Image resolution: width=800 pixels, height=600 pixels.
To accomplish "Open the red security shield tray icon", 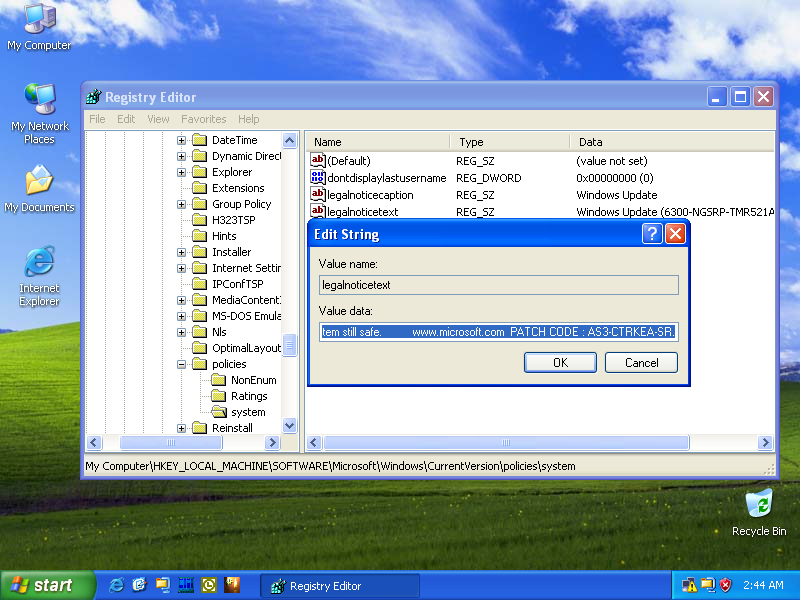I will click(x=725, y=585).
